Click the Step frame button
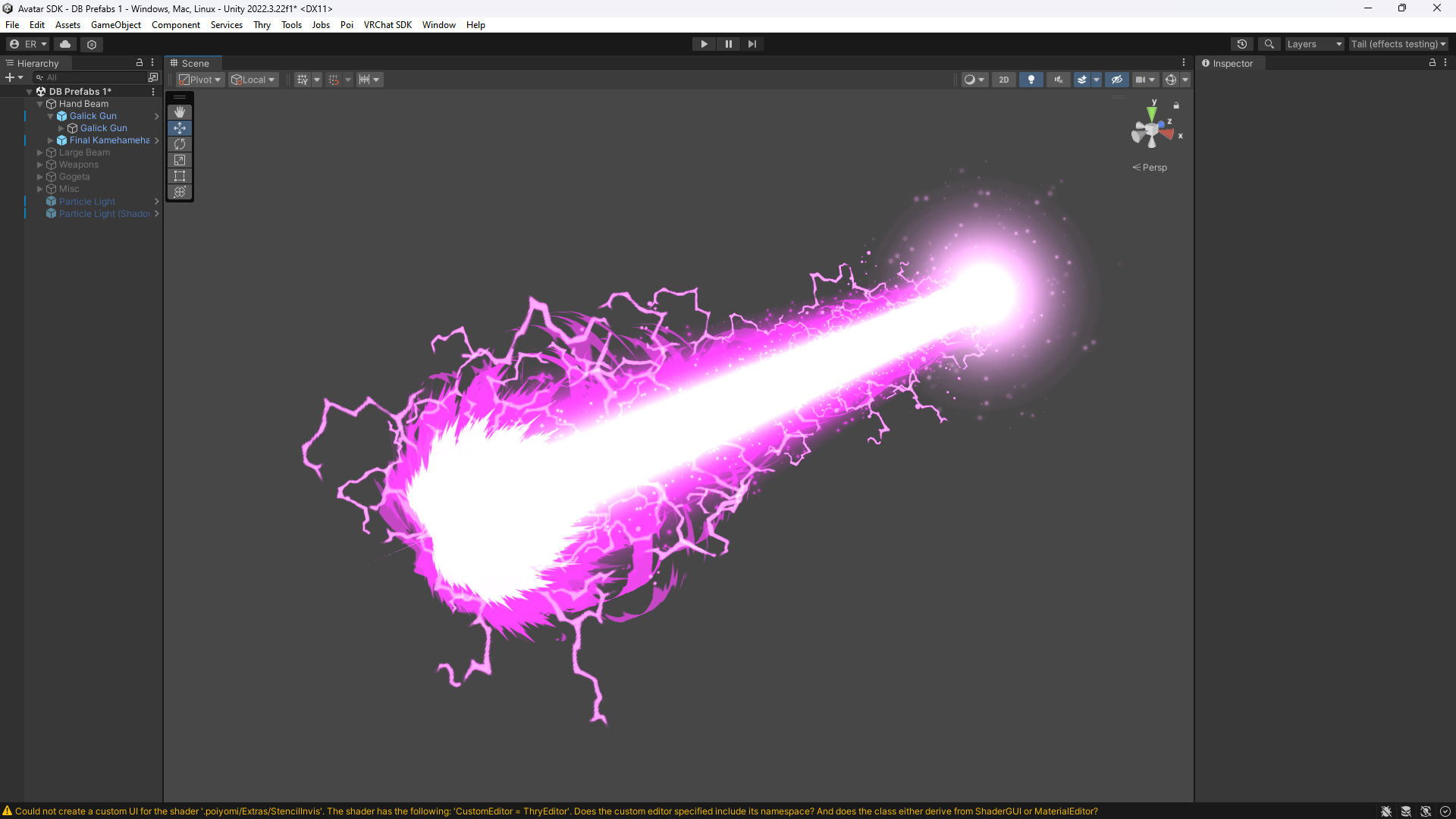Viewport: 1456px width, 819px height. 752,44
